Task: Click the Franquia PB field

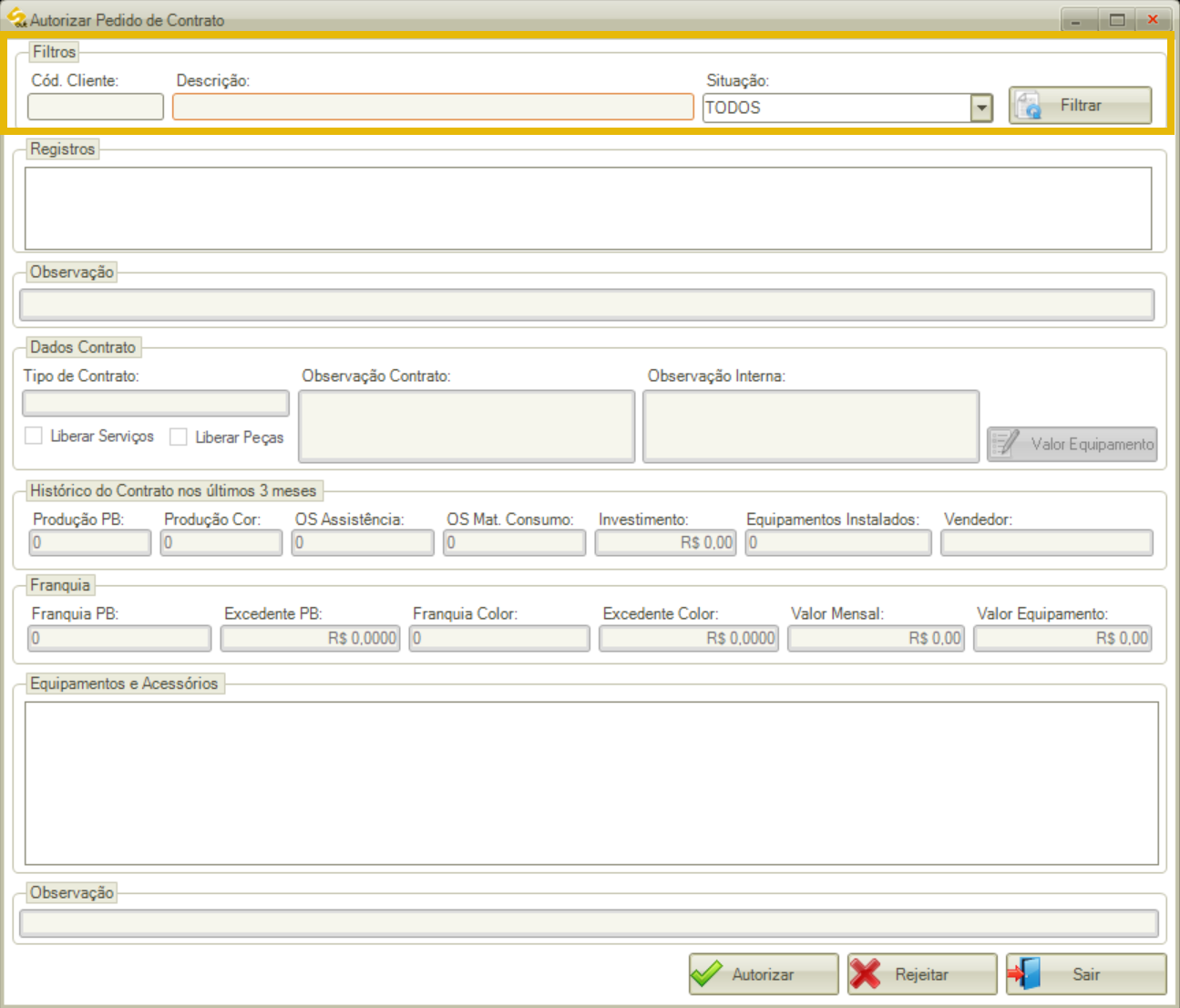Action: tap(119, 638)
